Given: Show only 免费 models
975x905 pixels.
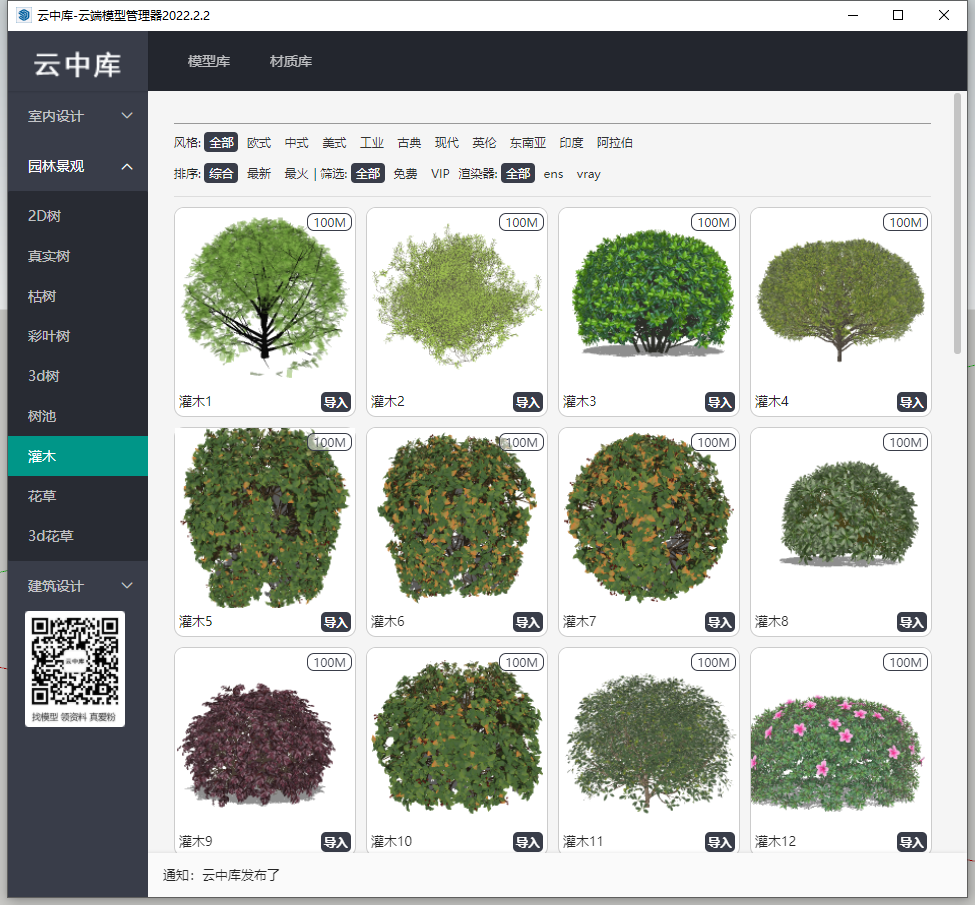Looking at the screenshot, I should (405, 174).
